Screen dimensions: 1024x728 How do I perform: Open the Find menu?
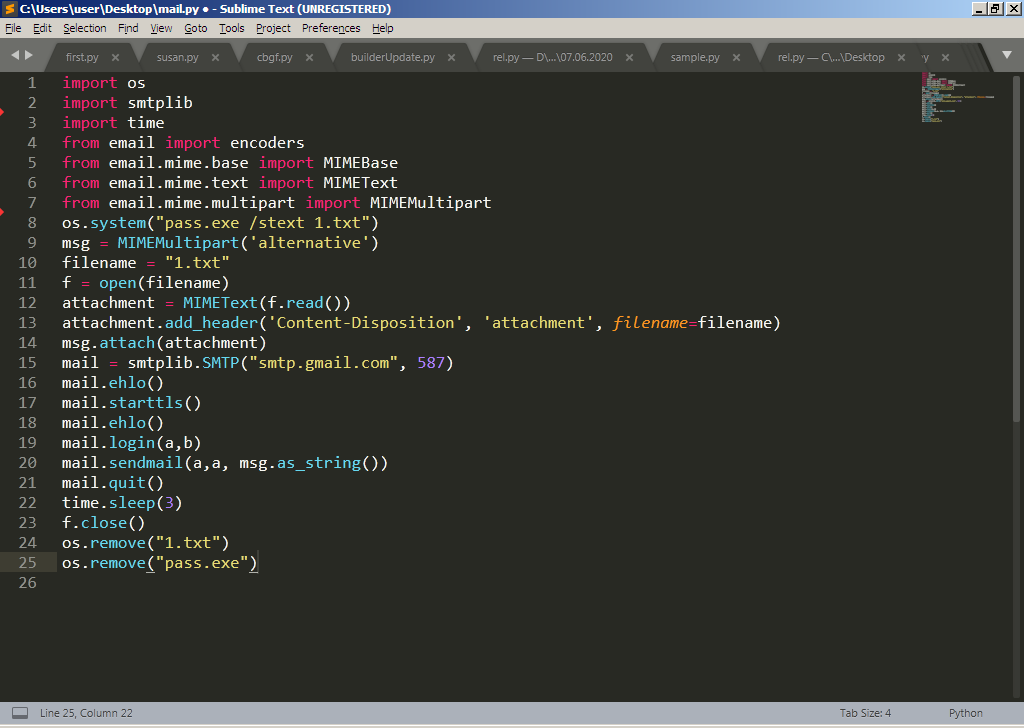point(128,28)
